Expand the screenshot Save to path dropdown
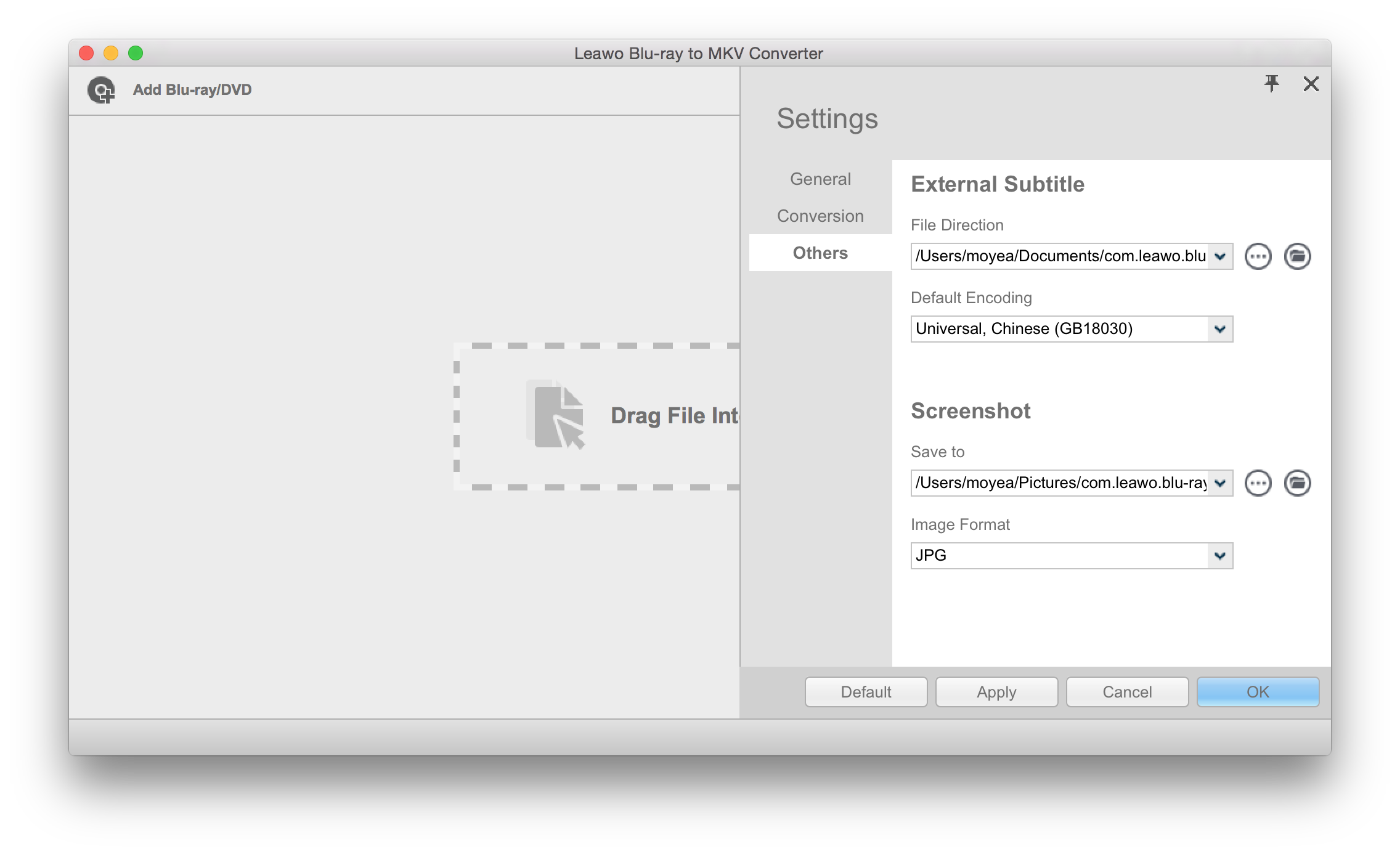The width and height of the screenshot is (1400, 854). click(1219, 483)
